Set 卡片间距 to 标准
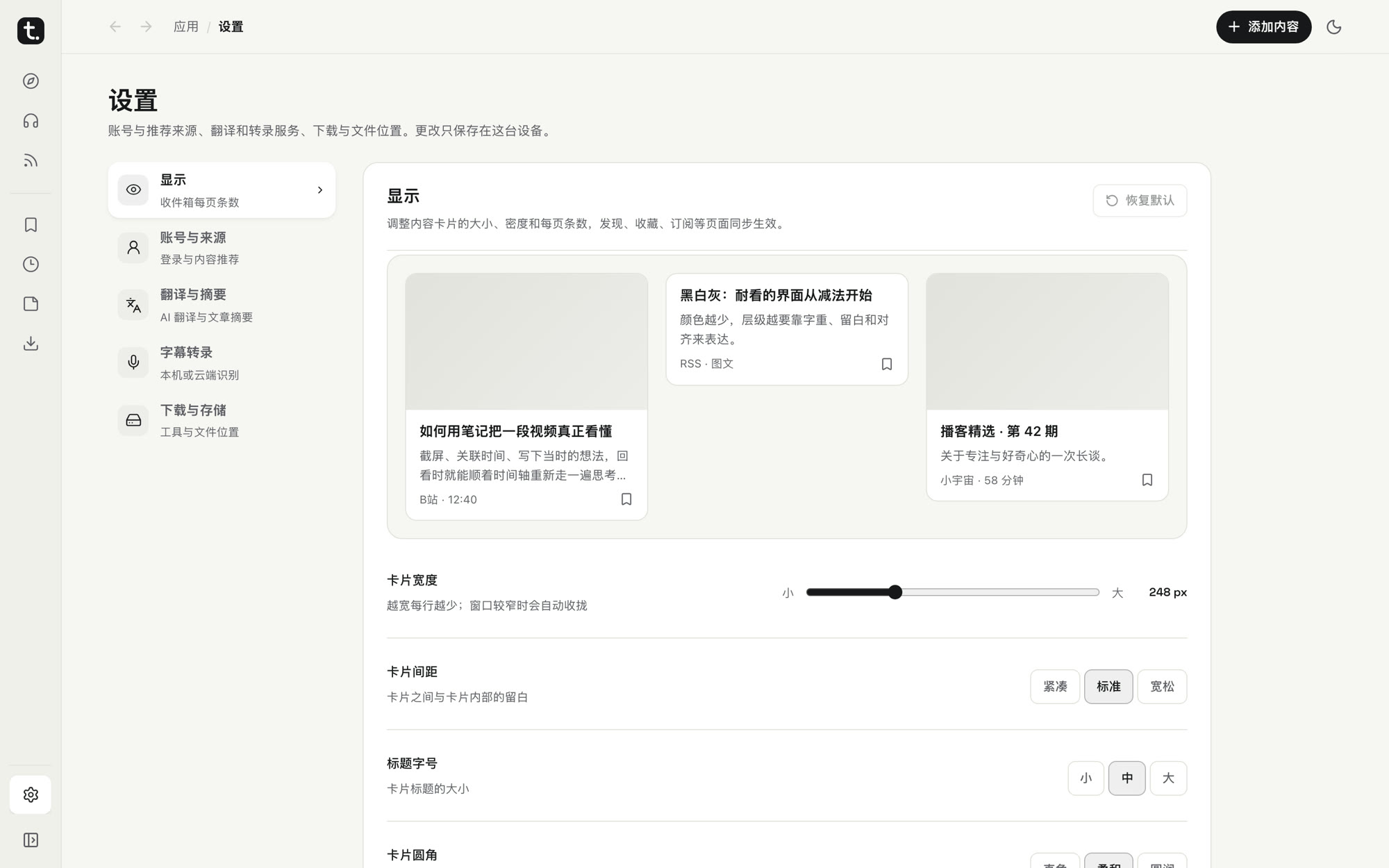Screen dimensions: 1389x868 1108,687
